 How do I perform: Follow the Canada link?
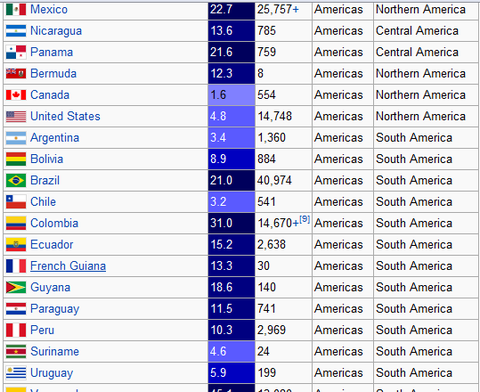[x=50, y=95]
